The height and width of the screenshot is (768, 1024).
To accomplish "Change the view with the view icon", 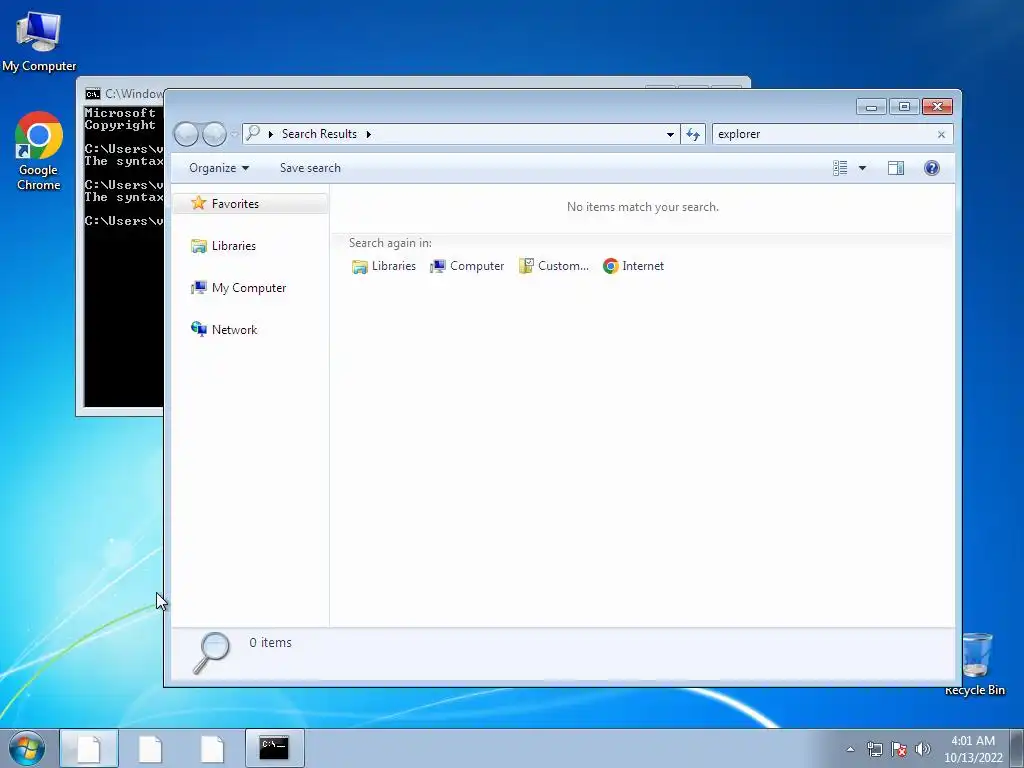I will point(840,168).
